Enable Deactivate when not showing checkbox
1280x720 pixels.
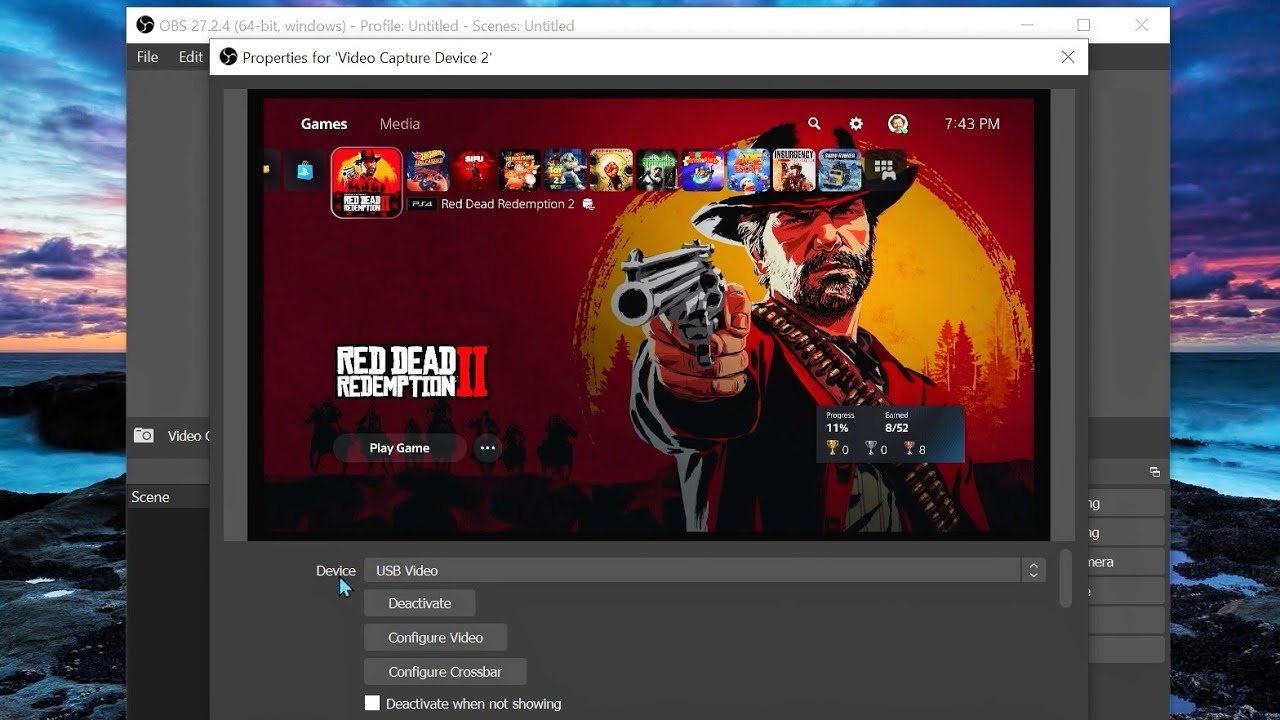[x=372, y=703]
